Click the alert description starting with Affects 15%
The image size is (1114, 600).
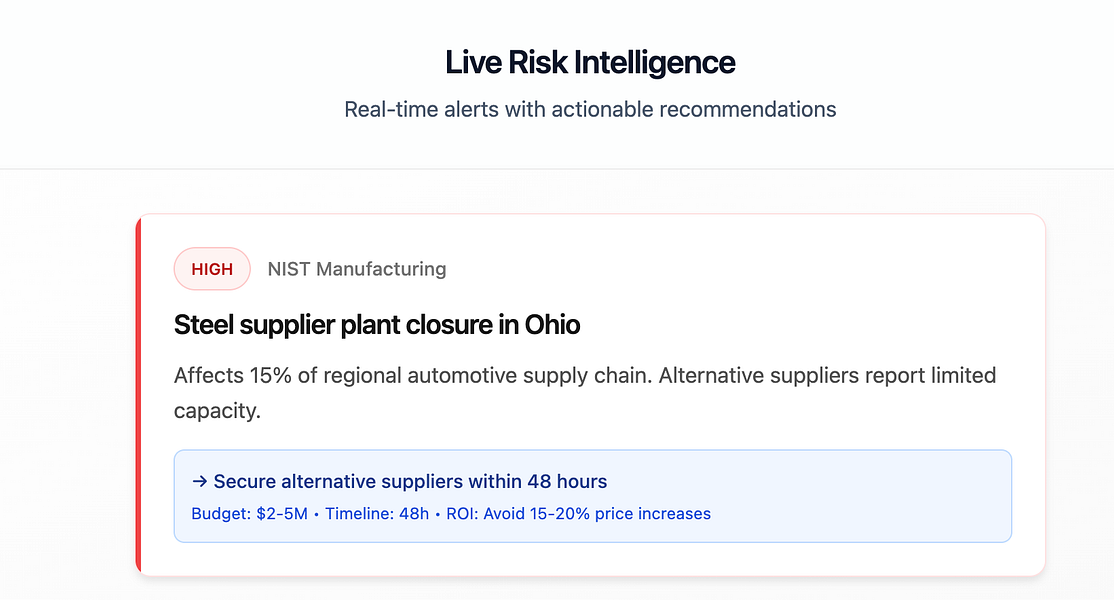pyautogui.click(x=585, y=376)
